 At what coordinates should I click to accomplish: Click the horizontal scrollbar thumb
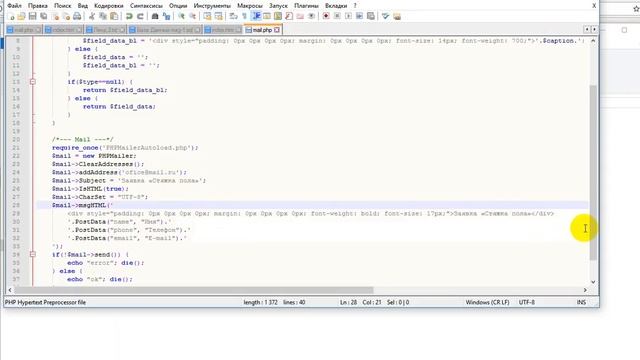[193, 290]
